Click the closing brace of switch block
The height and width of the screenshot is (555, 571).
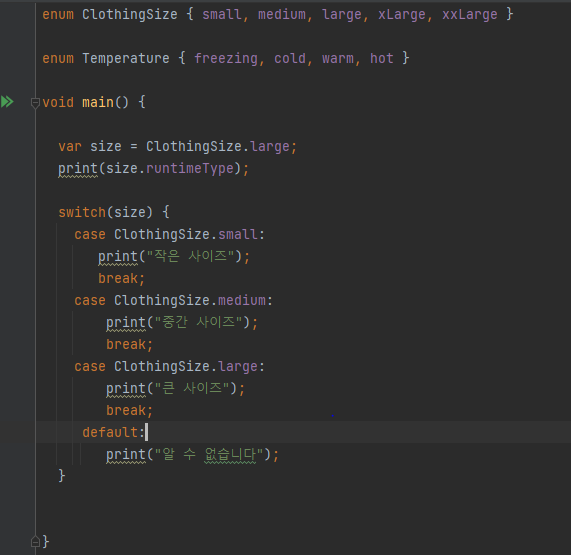pos(62,476)
